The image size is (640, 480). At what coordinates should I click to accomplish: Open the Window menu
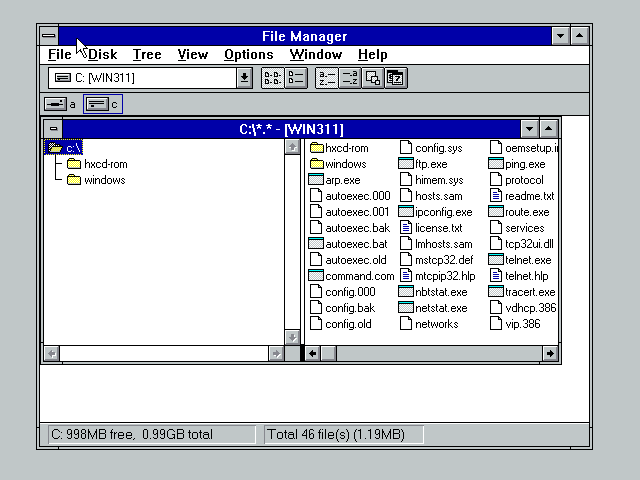316,54
